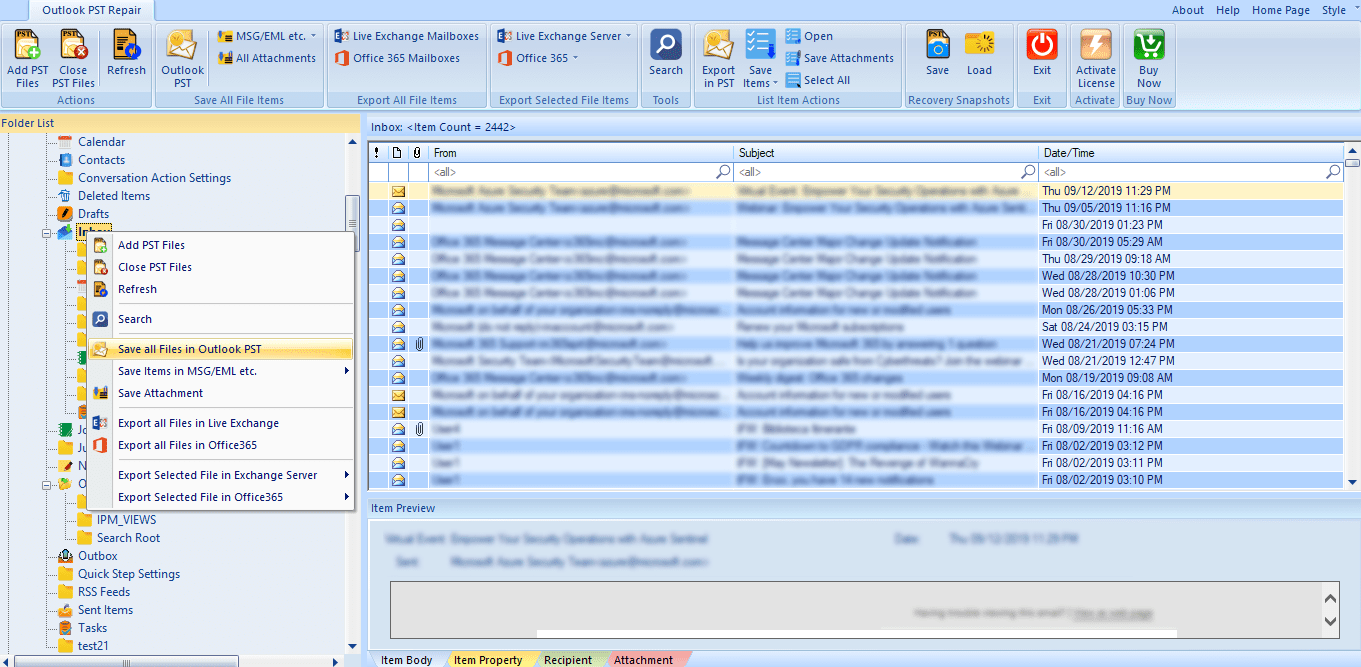Select Save all Files in Outlook PST
This screenshot has height=667, width=1361.
pyautogui.click(x=220, y=349)
